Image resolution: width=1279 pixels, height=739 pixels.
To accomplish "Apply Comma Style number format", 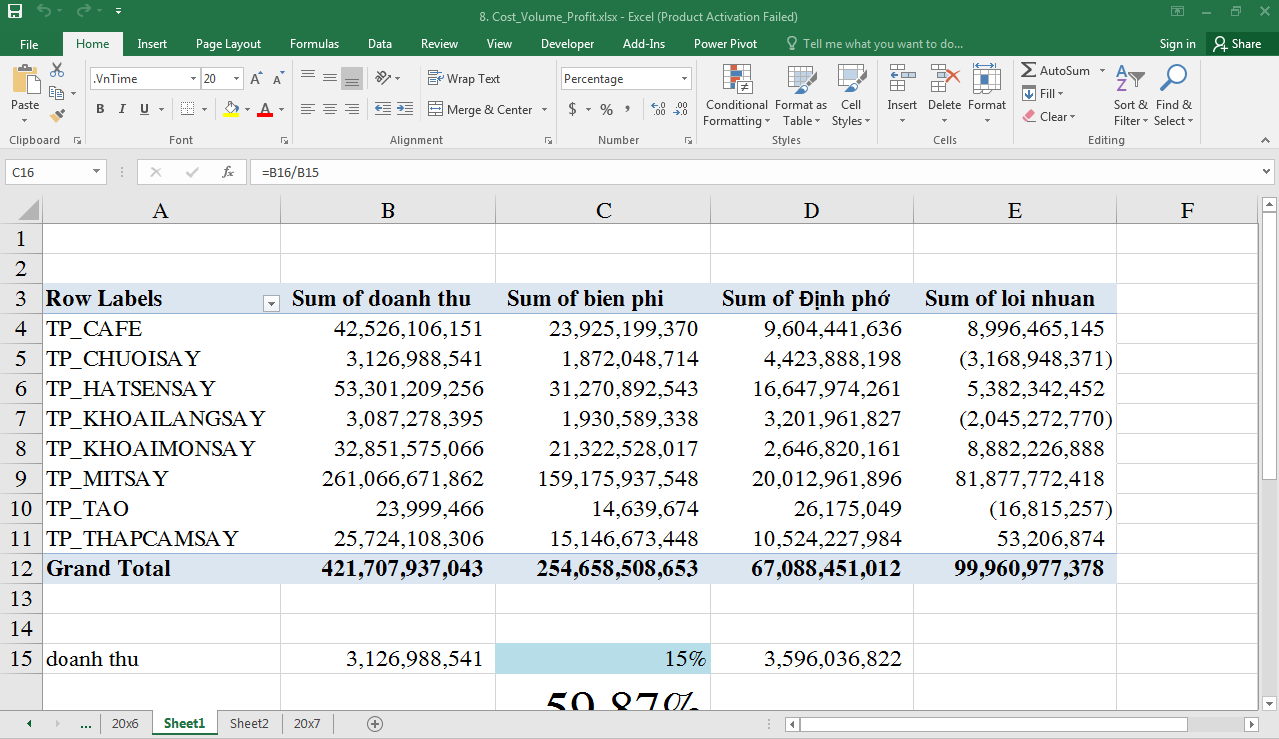I will pos(628,109).
